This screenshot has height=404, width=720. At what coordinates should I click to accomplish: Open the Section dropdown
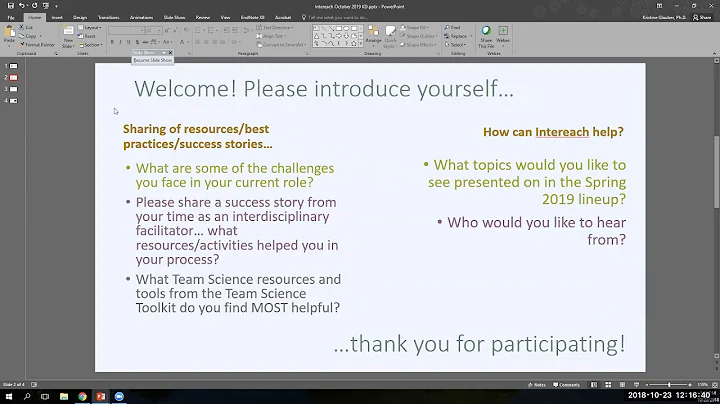[90, 45]
